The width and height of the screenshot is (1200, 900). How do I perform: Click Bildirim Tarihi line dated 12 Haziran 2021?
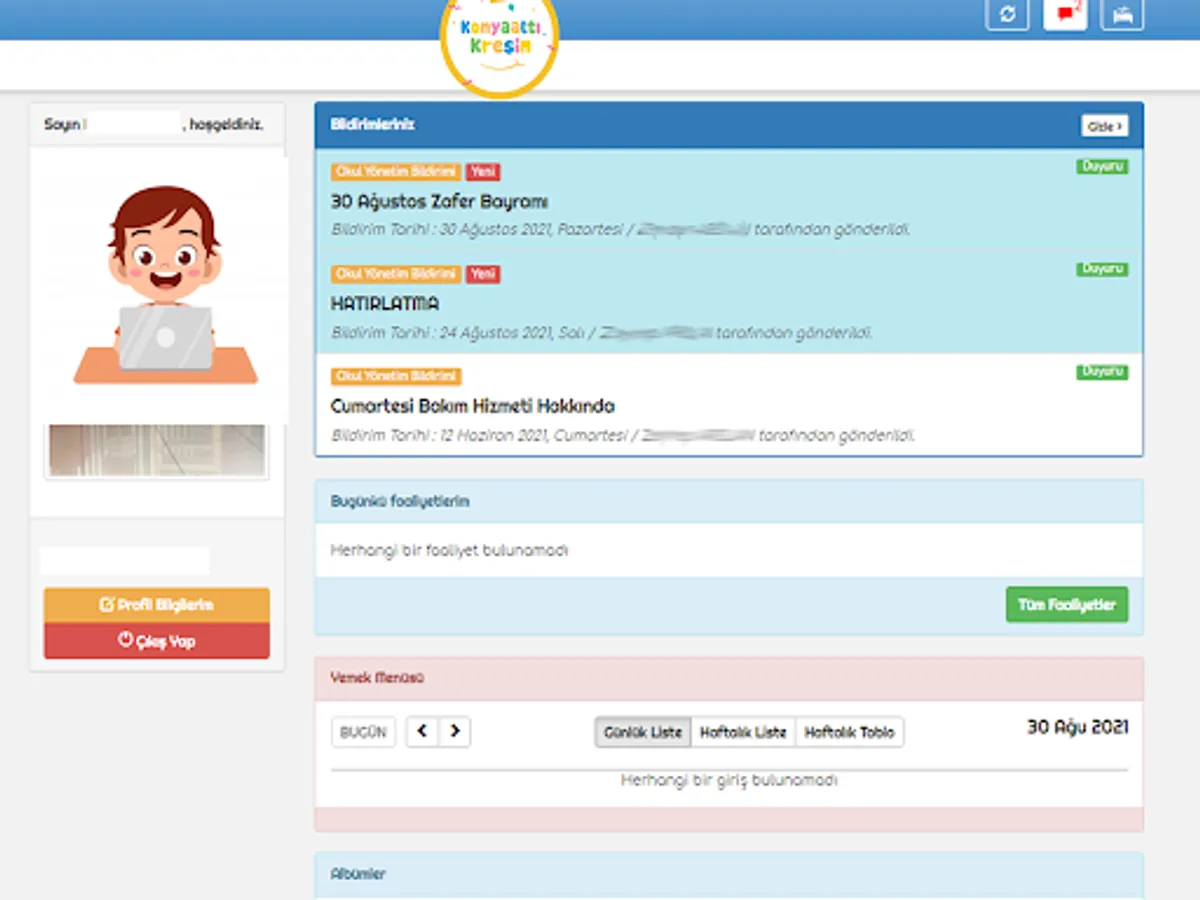pyautogui.click(x=623, y=436)
